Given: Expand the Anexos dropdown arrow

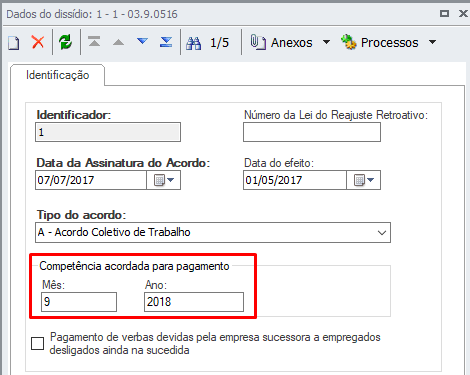Looking at the screenshot, I should pyautogui.click(x=326, y=42).
